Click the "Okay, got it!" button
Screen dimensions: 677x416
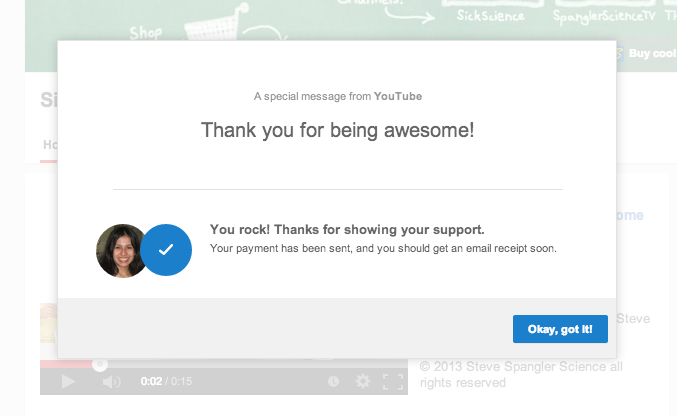[560, 329]
